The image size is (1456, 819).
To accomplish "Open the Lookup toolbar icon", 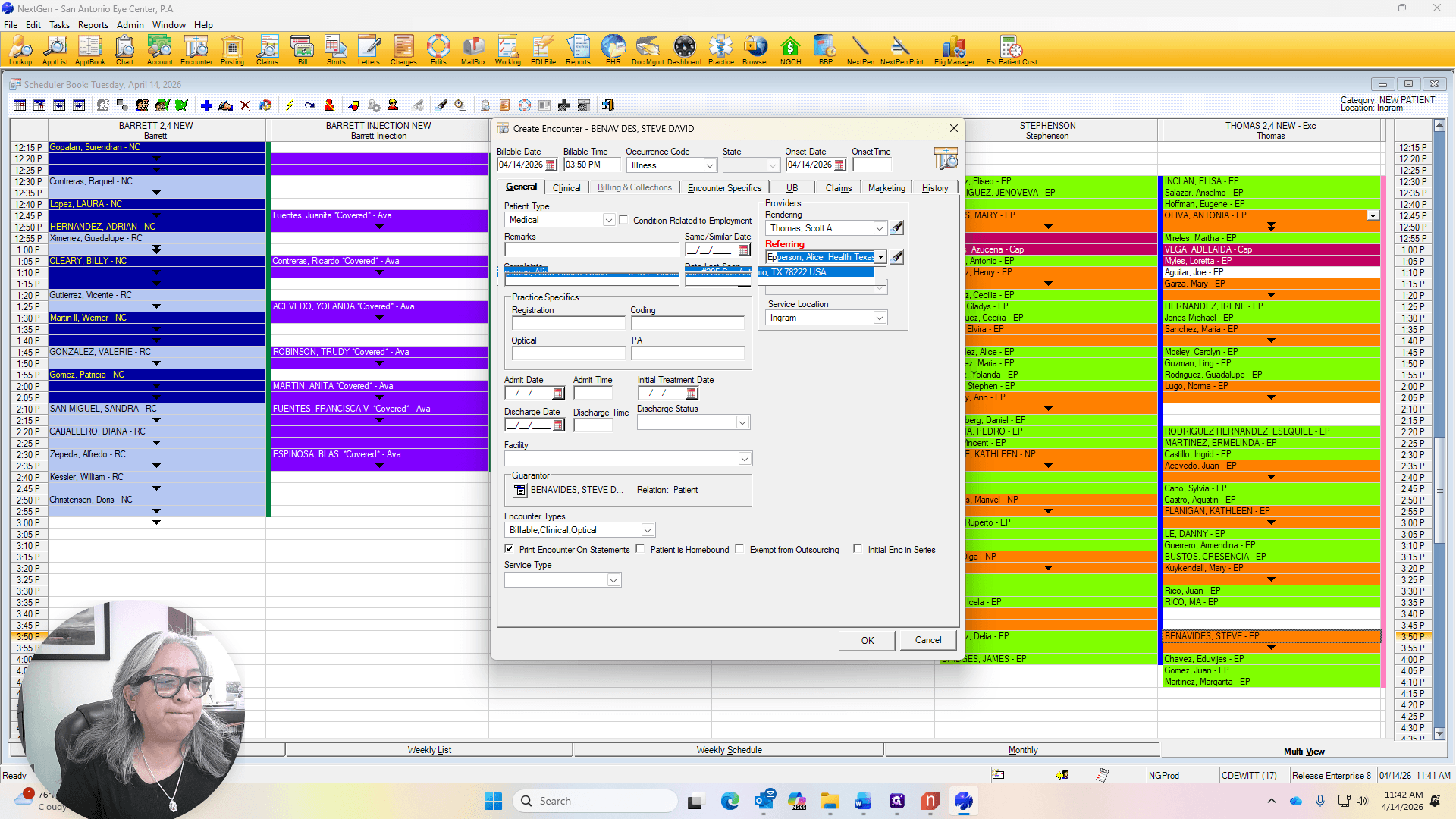I will (x=20, y=50).
